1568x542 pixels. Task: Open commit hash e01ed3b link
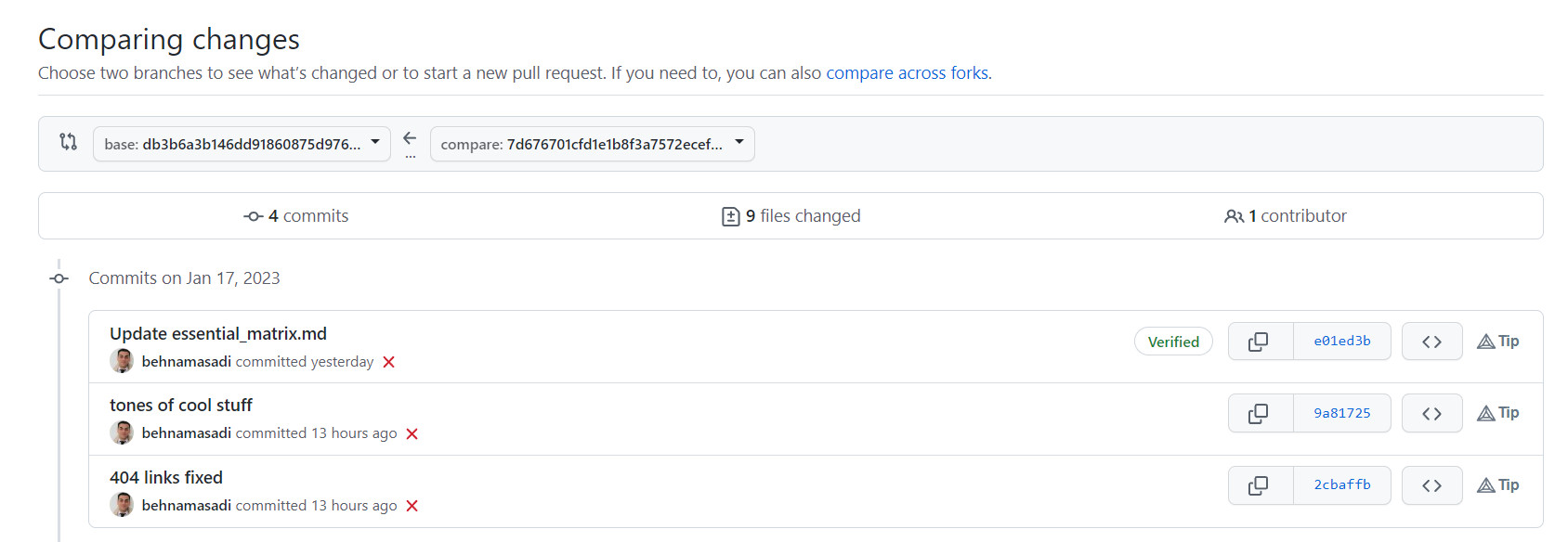coord(1341,342)
